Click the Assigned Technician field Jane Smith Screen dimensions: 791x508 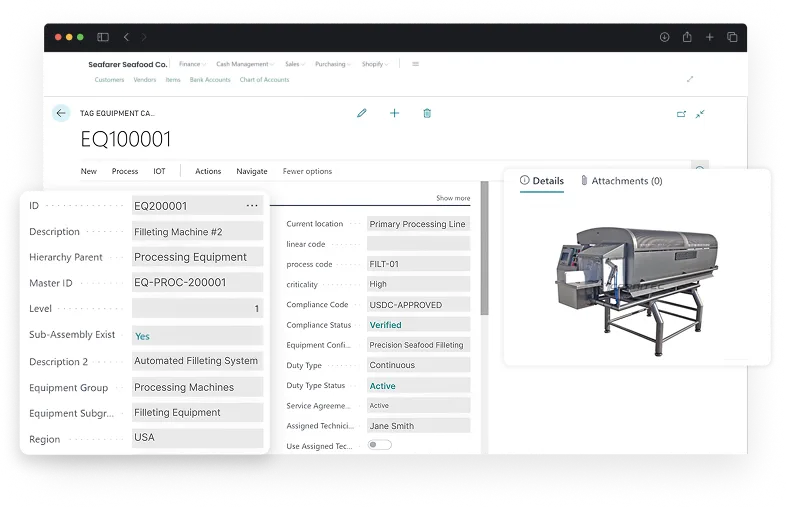click(x=418, y=426)
